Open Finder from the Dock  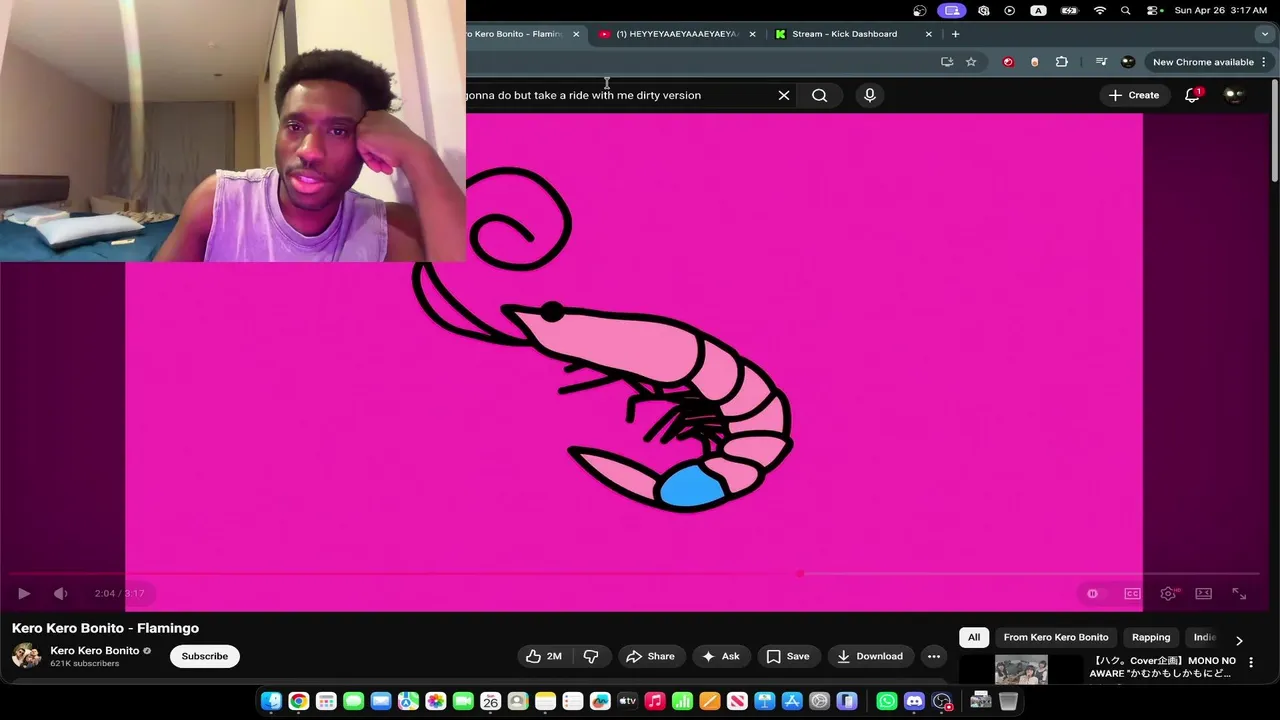(271, 701)
